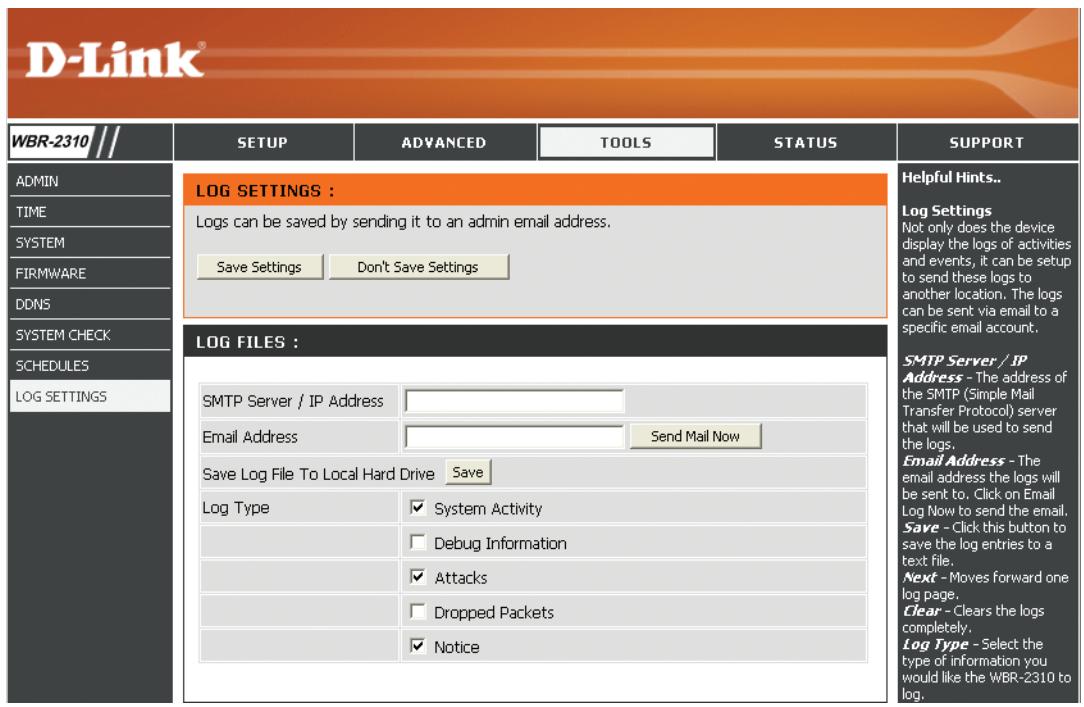
Task: Open the DDNS settings page
Action: click(90, 304)
